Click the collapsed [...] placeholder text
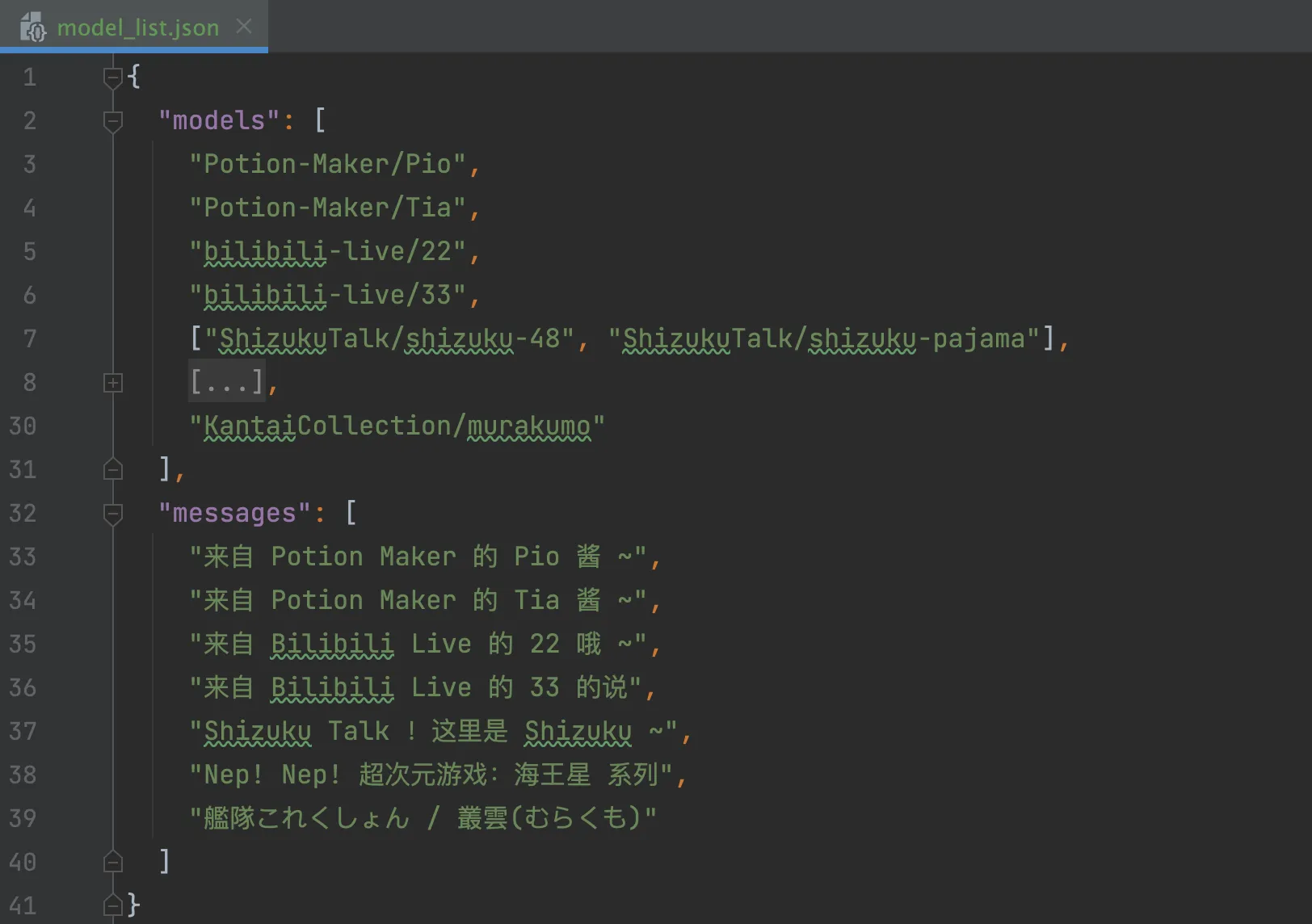This screenshot has height=924, width=1312. 227,382
